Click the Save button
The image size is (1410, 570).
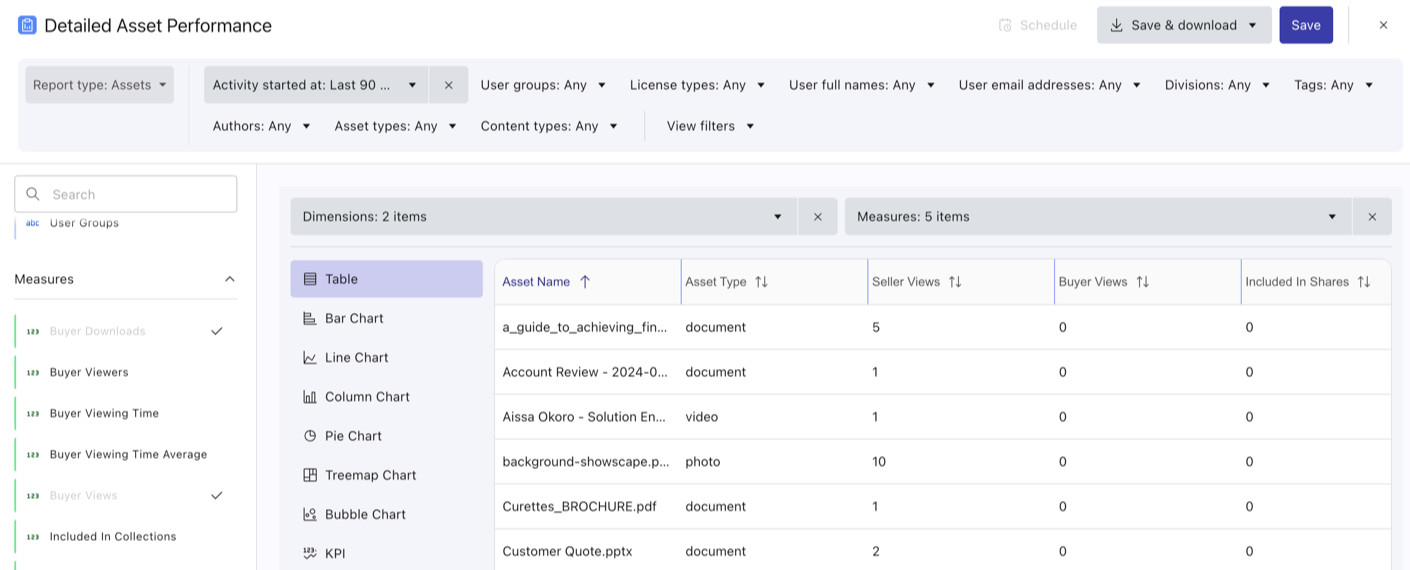pyautogui.click(x=1305, y=25)
